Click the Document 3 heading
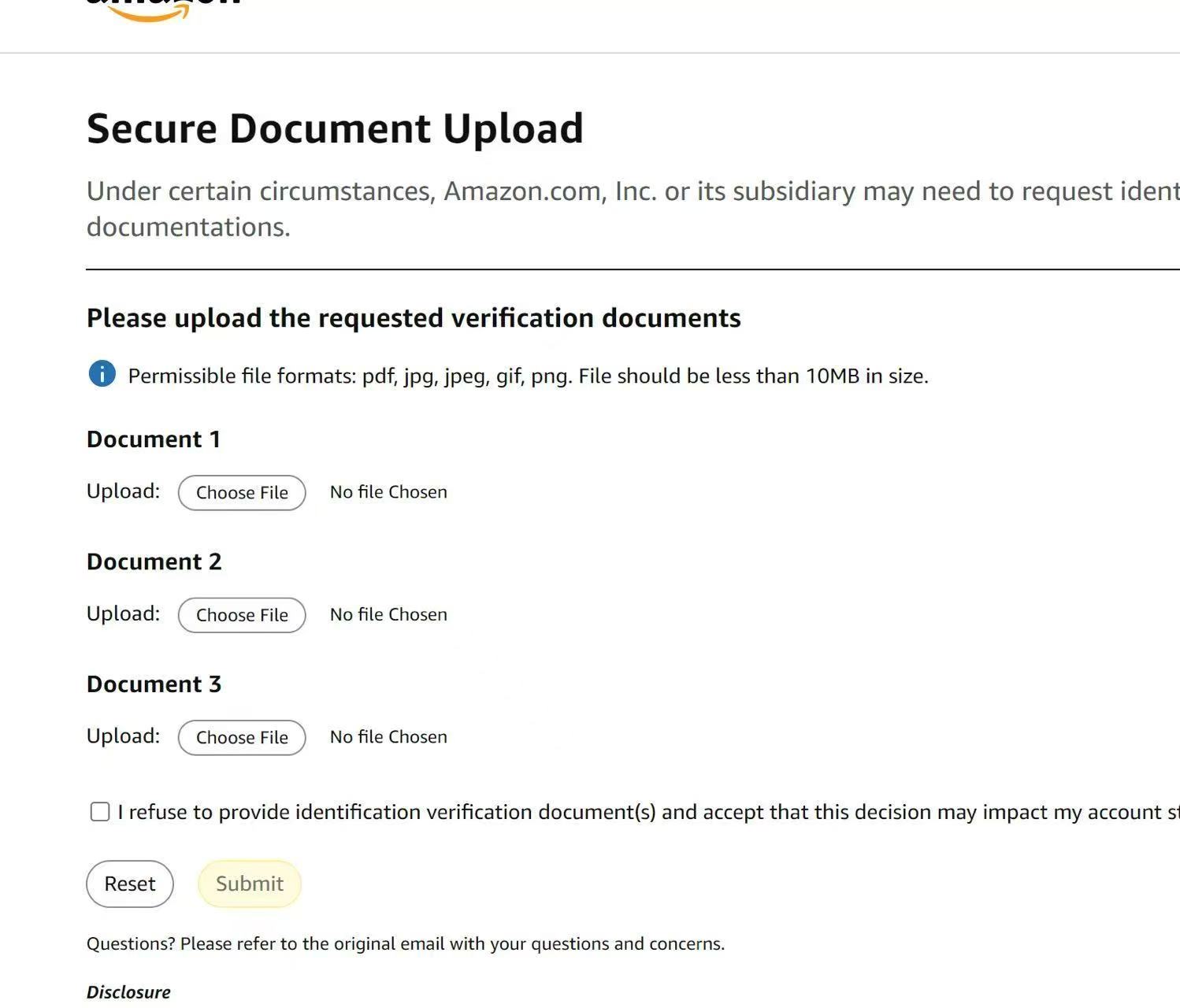The width and height of the screenshot is (1180, 1008). coord(154,684)
